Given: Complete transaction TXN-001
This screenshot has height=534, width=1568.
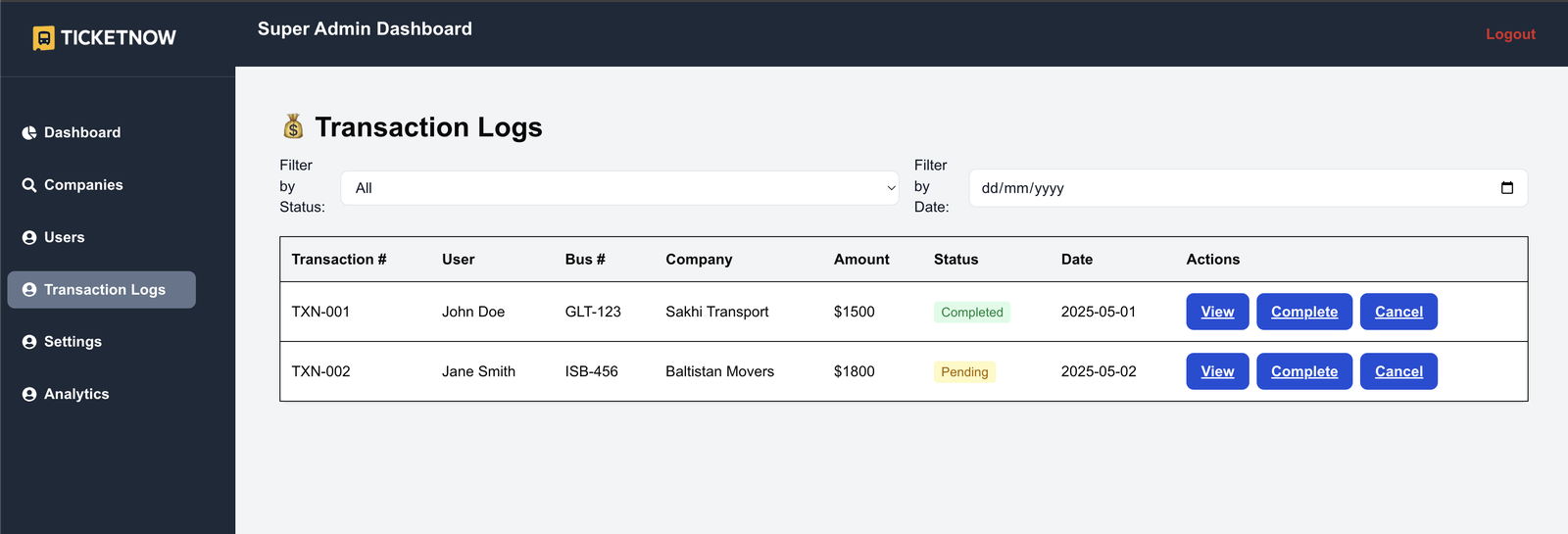Looking at the screenshot, I should tap(1304, 312).
